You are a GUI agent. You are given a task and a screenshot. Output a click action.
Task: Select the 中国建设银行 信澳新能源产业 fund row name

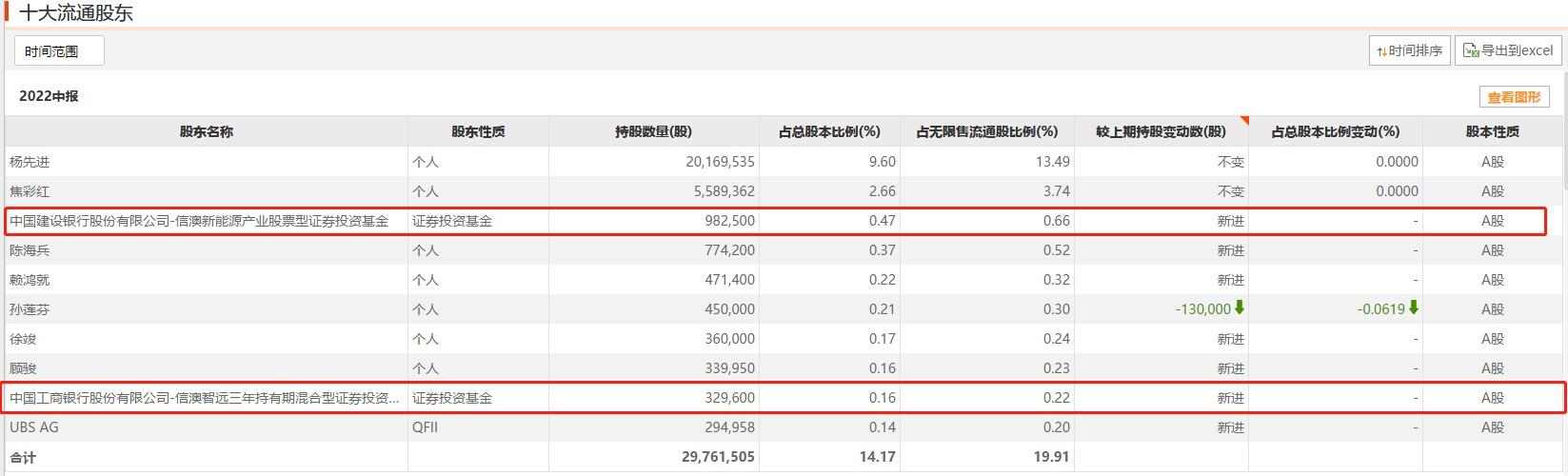(x=199, y=221)
